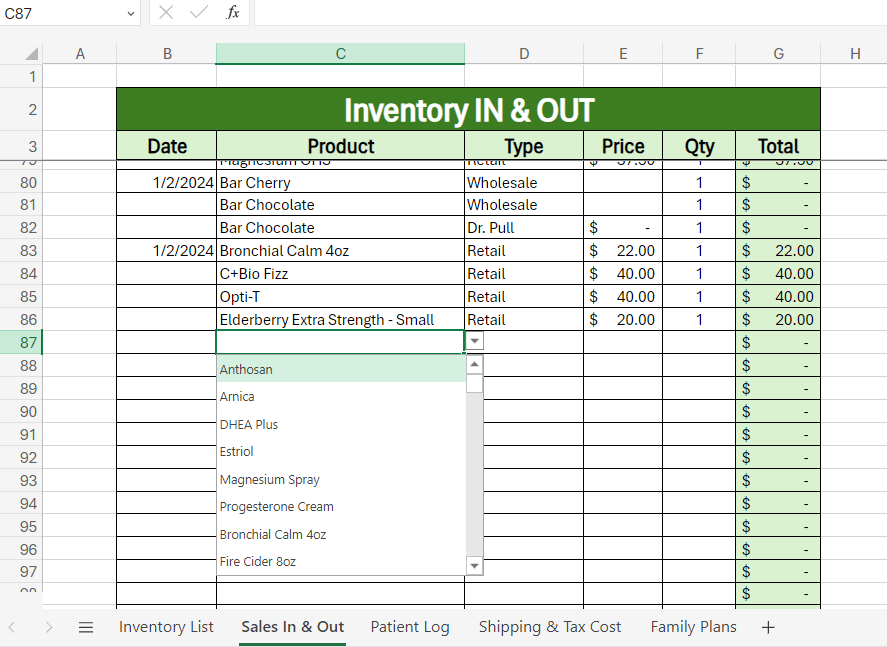Click the Cancel X icon in formula bar
Screen dimensions: 887x647
tap(166, 12)
